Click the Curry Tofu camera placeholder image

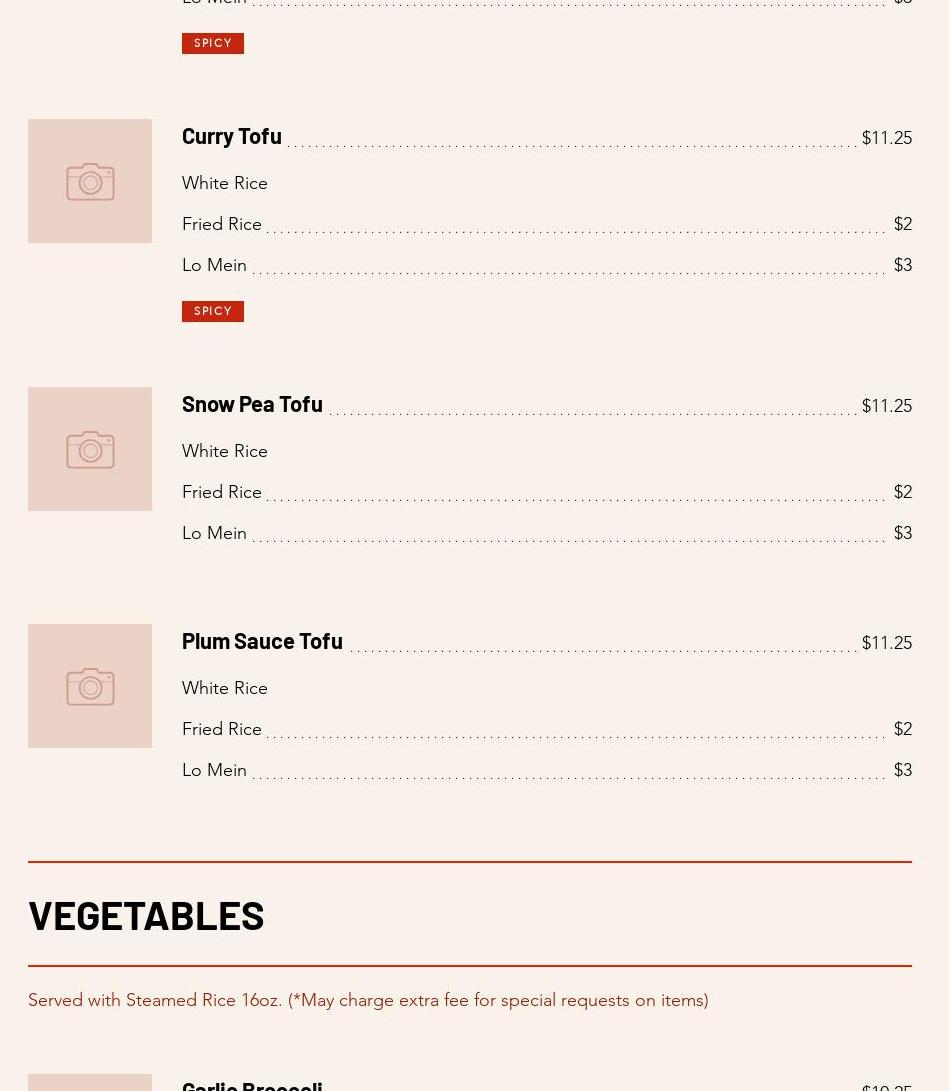click(x=90, y=181)
